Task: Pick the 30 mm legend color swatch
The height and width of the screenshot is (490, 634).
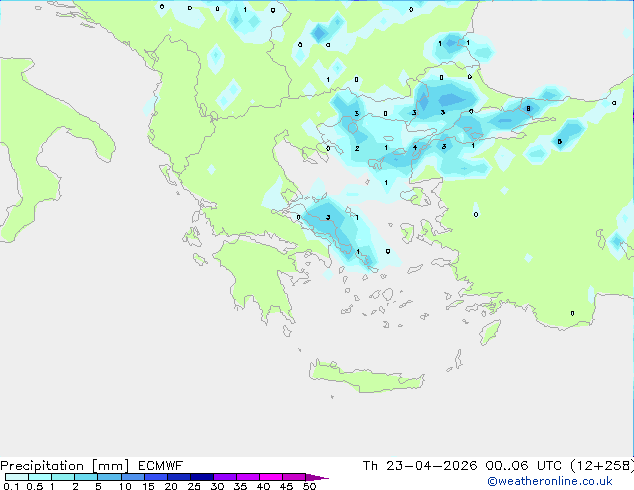Action: pyautogui.click(x=225, y=477)
